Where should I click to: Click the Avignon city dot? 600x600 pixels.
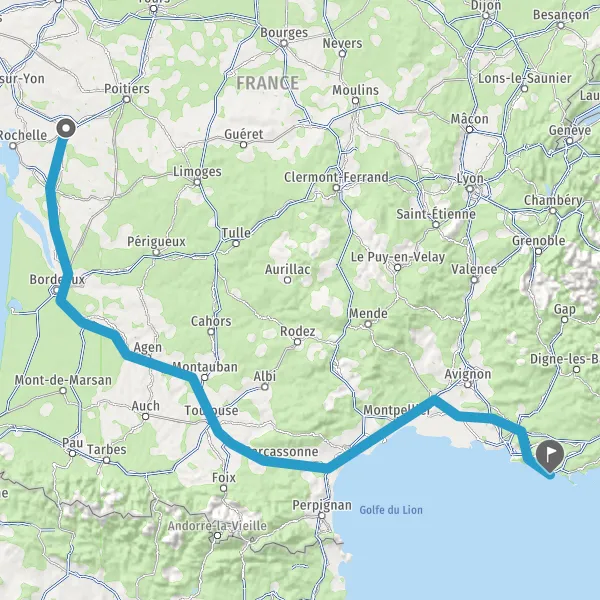point(468,385)
